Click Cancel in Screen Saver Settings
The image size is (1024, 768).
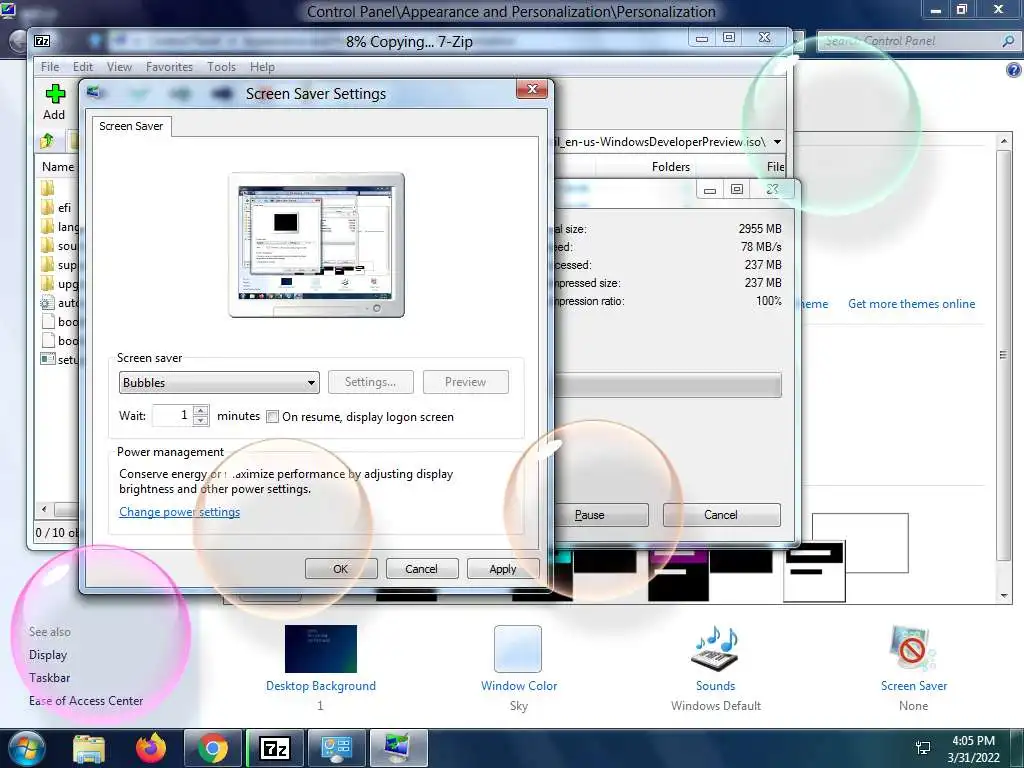tap(421, 569)
